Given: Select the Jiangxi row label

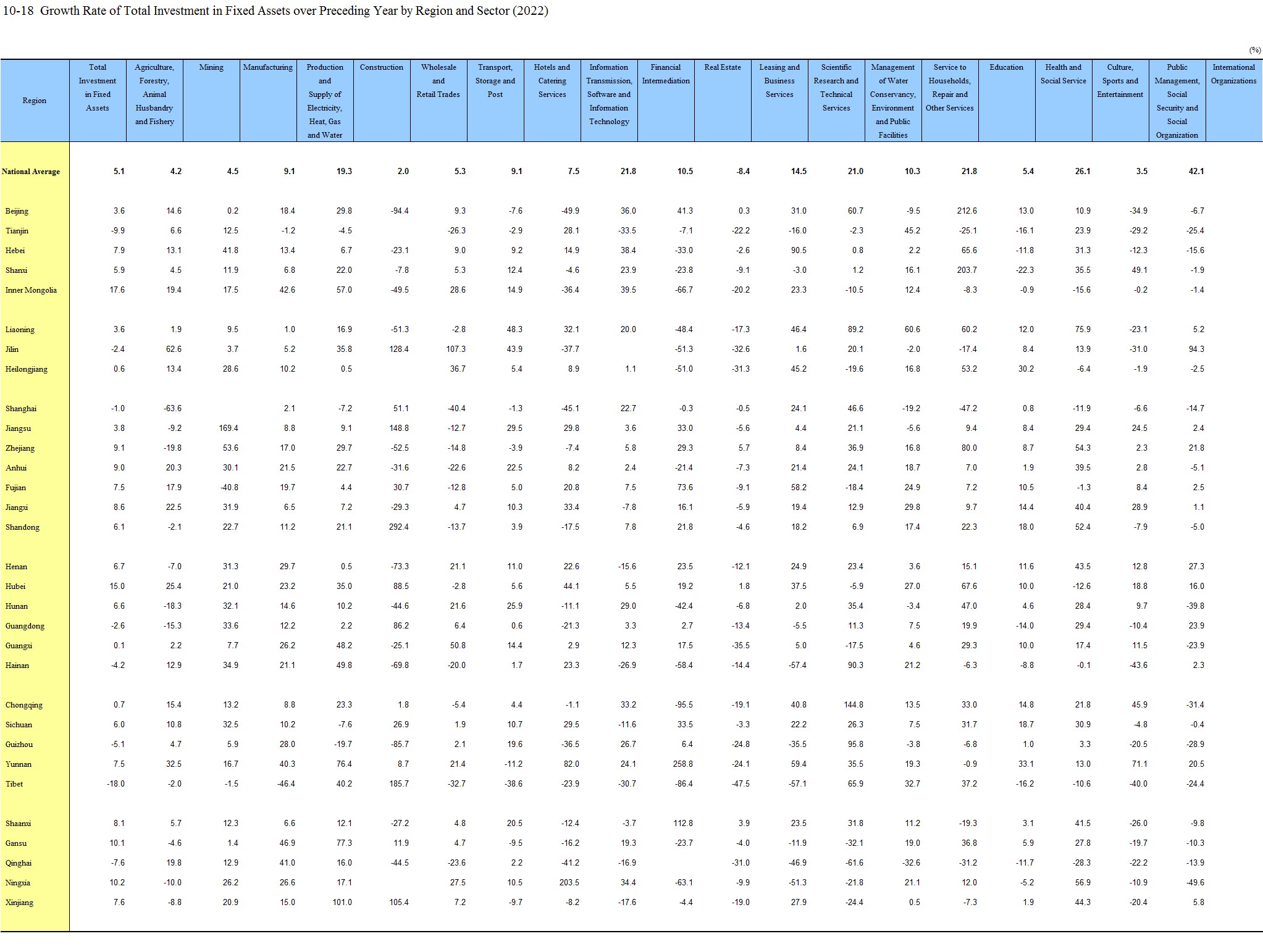Looking at the screenshot, I should (17, 507).
